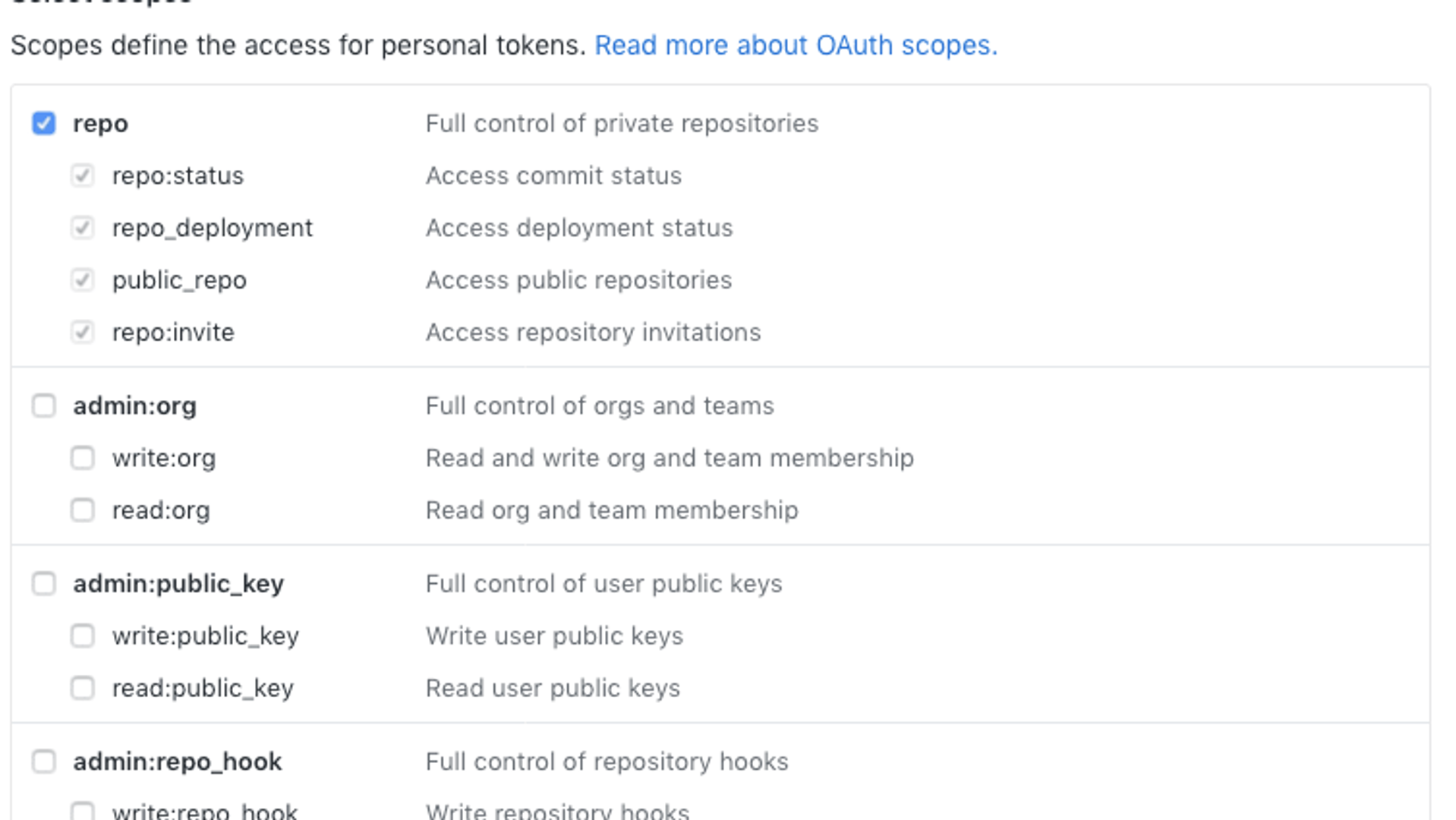Viewport: 1456px width, 820px height.
Task: Click the repo scope label text
Action: 100,124
